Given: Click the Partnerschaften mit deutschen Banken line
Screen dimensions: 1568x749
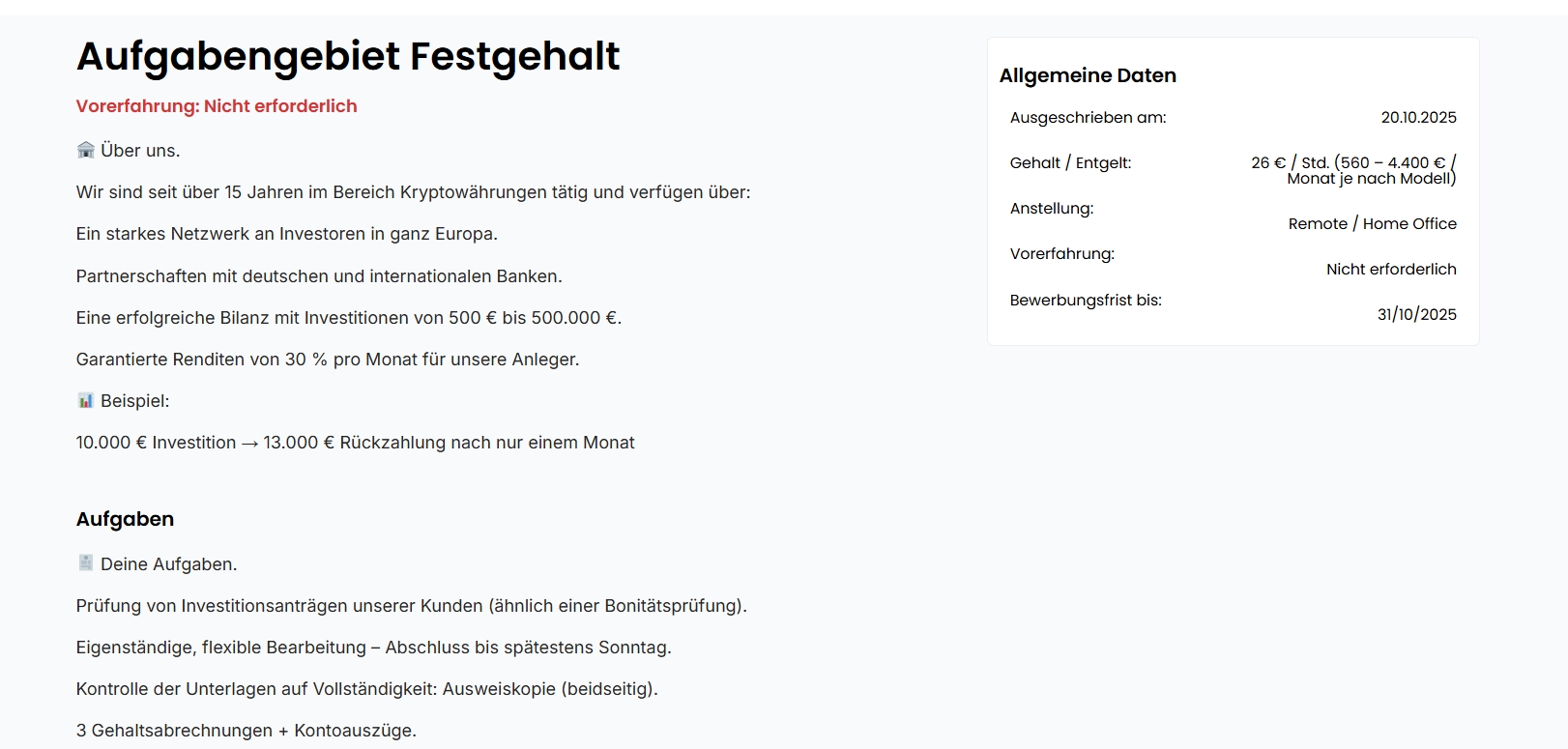Looking at the screenshot, I should tap(319, 276).
